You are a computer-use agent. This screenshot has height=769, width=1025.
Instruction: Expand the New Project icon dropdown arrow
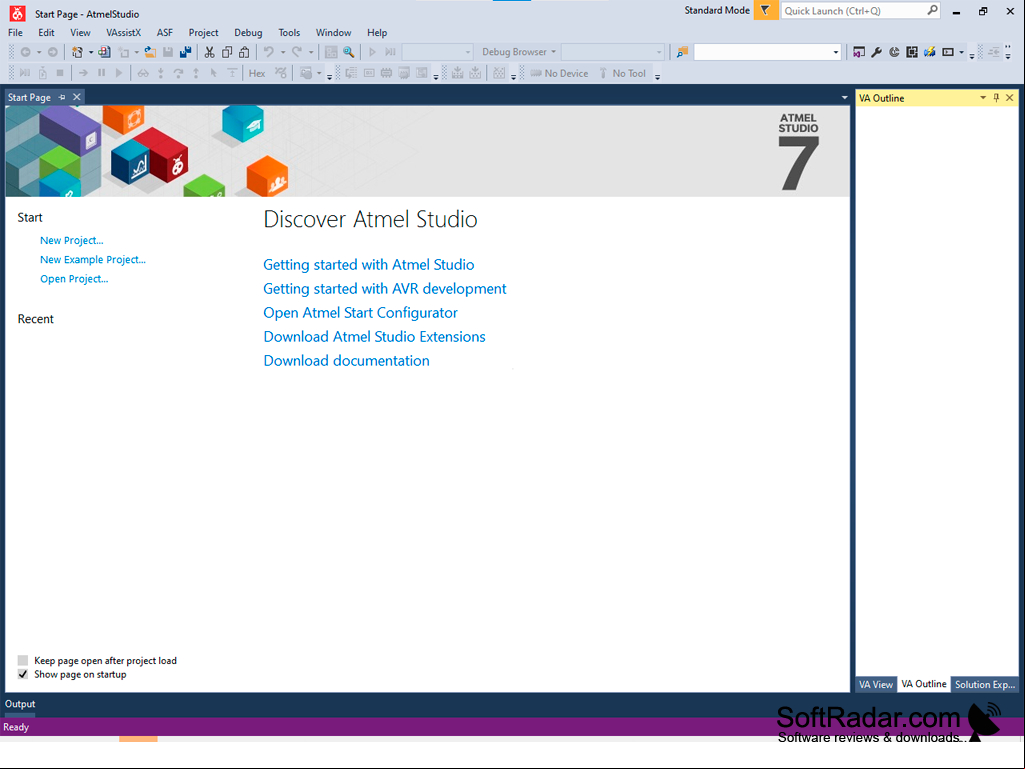[x=90, y=52]
